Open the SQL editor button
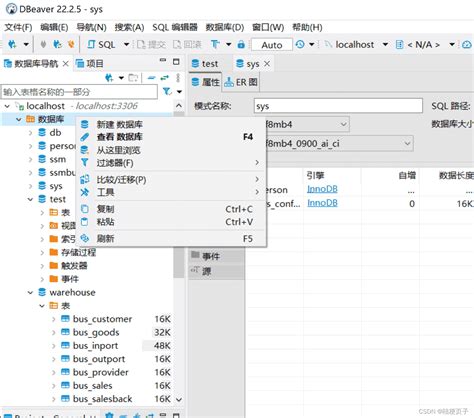Screen dimensions: 474x418 101,44
